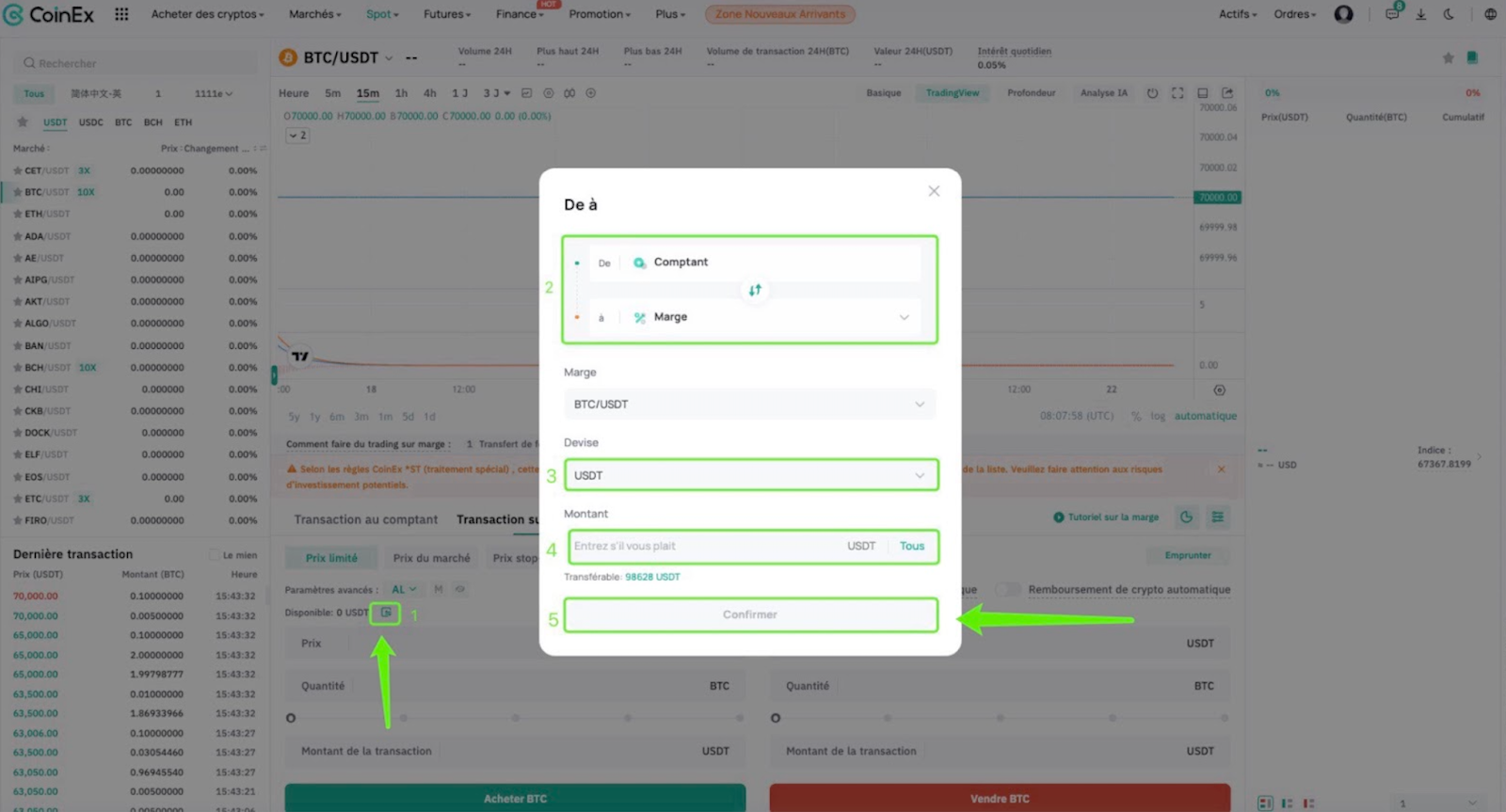
Task: Click the compare symbols icon in chart toolbar
Action: [x=569, y=93]
